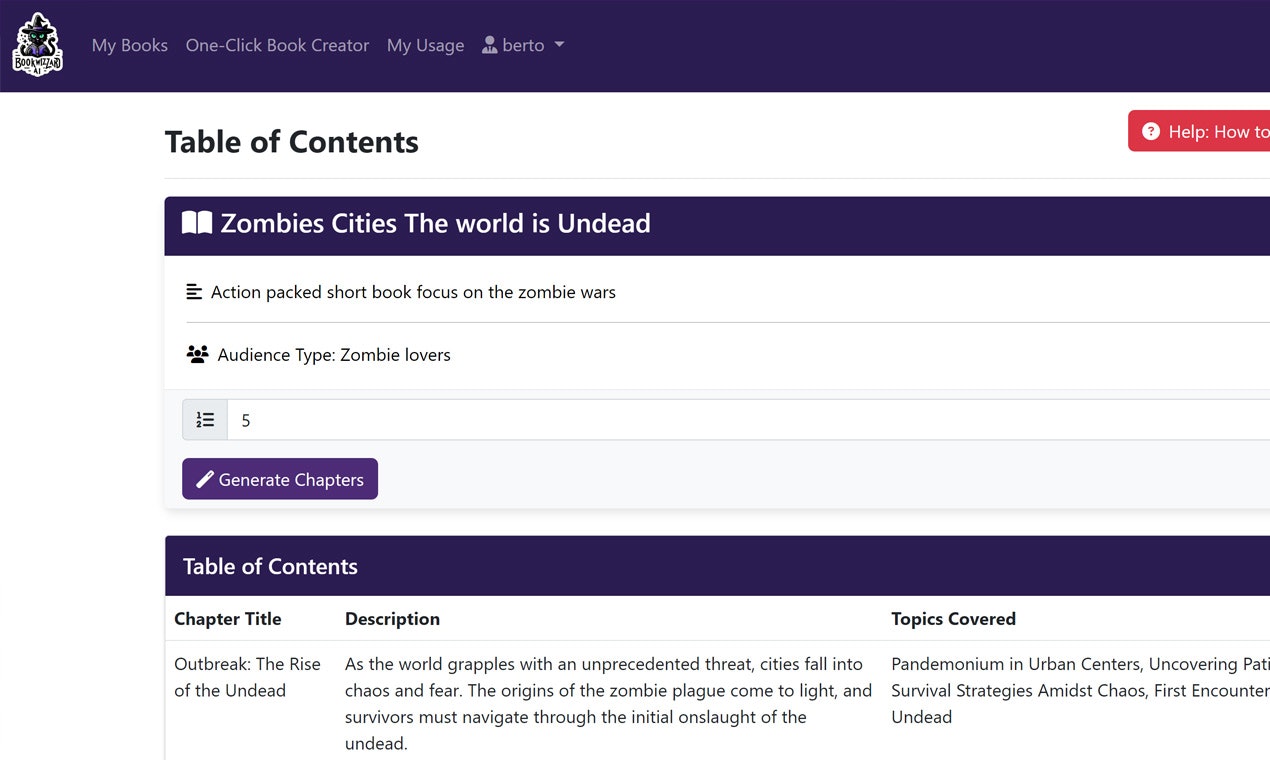Go to One-Click Book Creator
This screenshot has height=760, width=1270.
pyautogui.click(x=277, y=46)
